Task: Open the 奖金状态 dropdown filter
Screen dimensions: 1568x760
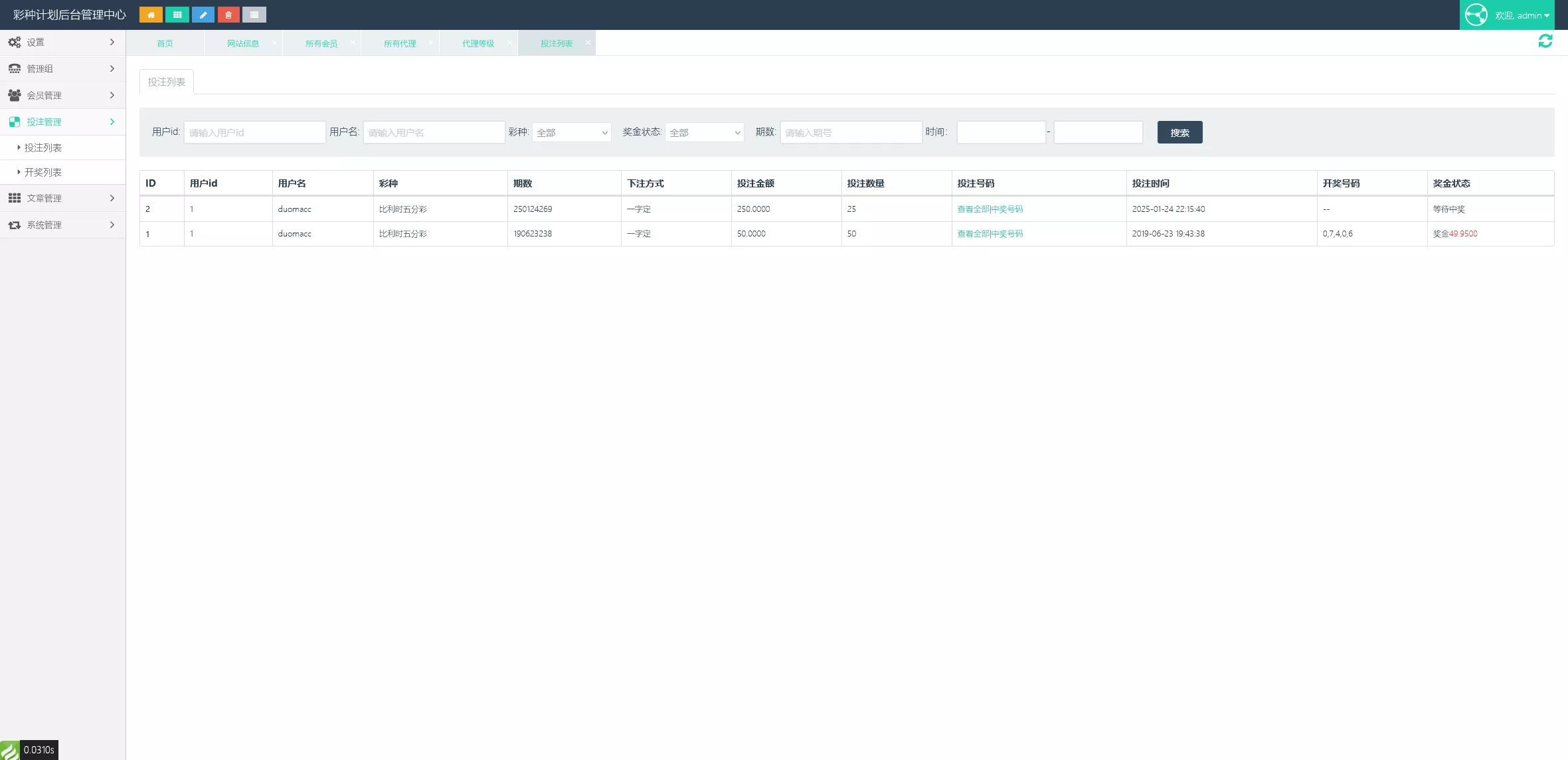Action: (704, 132)
